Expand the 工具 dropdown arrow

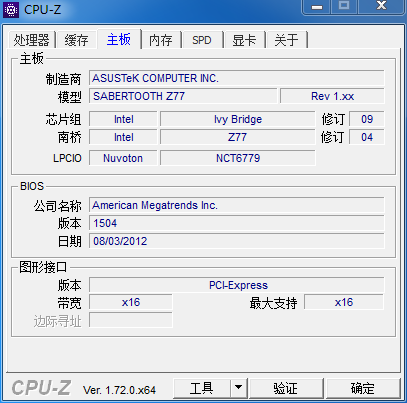click(238, 388)
